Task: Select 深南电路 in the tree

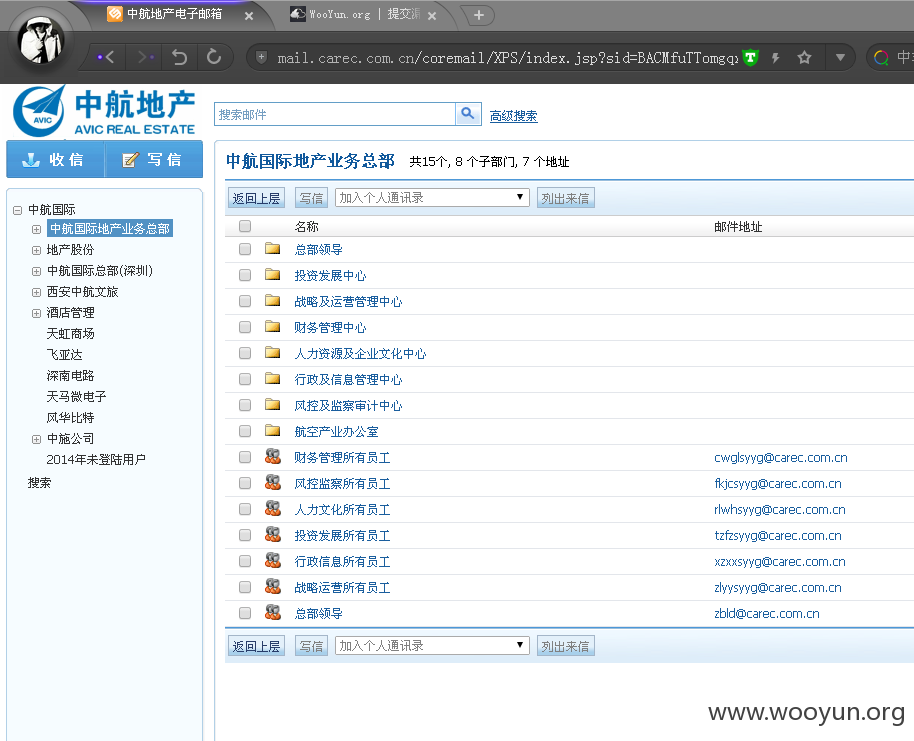Action: (x=70, y=375)
